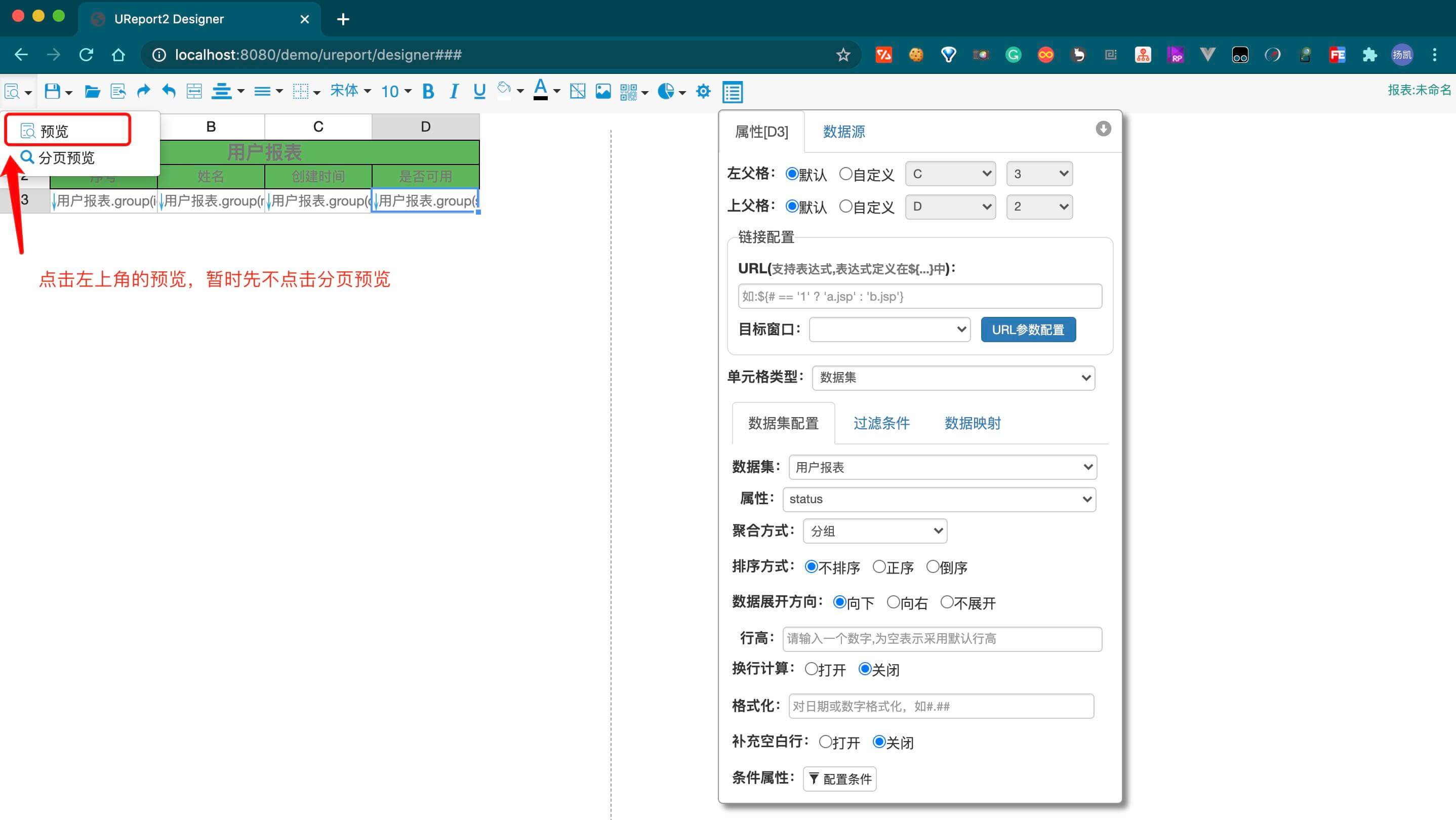
Task: Click the save report icon
Action: coord(53,91)
